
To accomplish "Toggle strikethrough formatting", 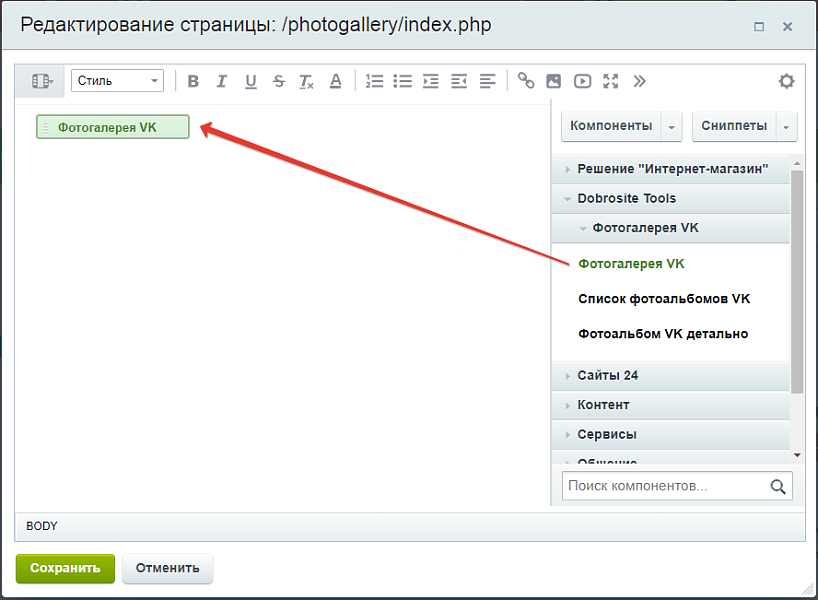I will 279,81.
